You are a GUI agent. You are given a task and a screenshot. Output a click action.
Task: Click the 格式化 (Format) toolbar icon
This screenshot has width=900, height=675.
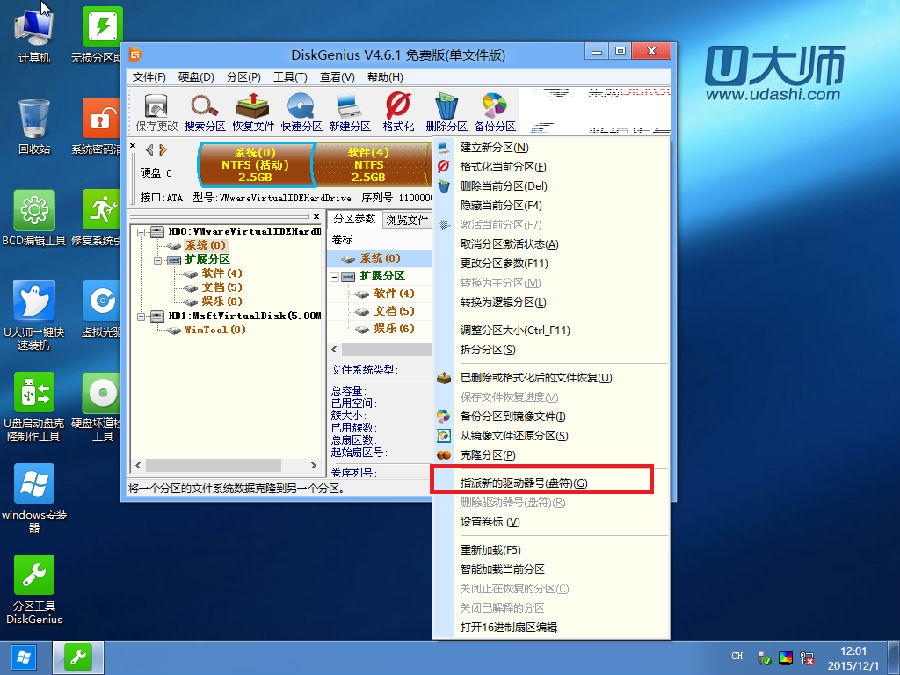[x=398, y=112]
